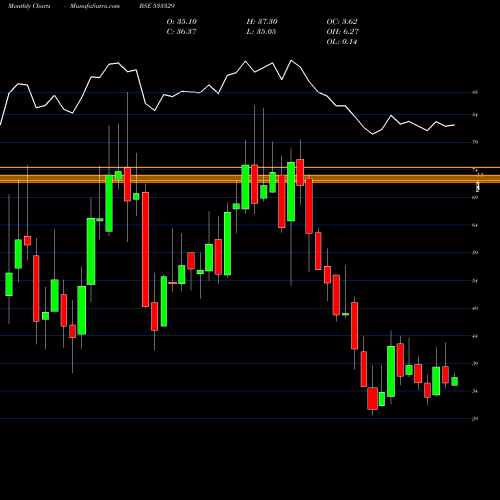This screenshot has width=500, height=500.
Task: Click the close value "C: 36.37"
Action: 182,32
